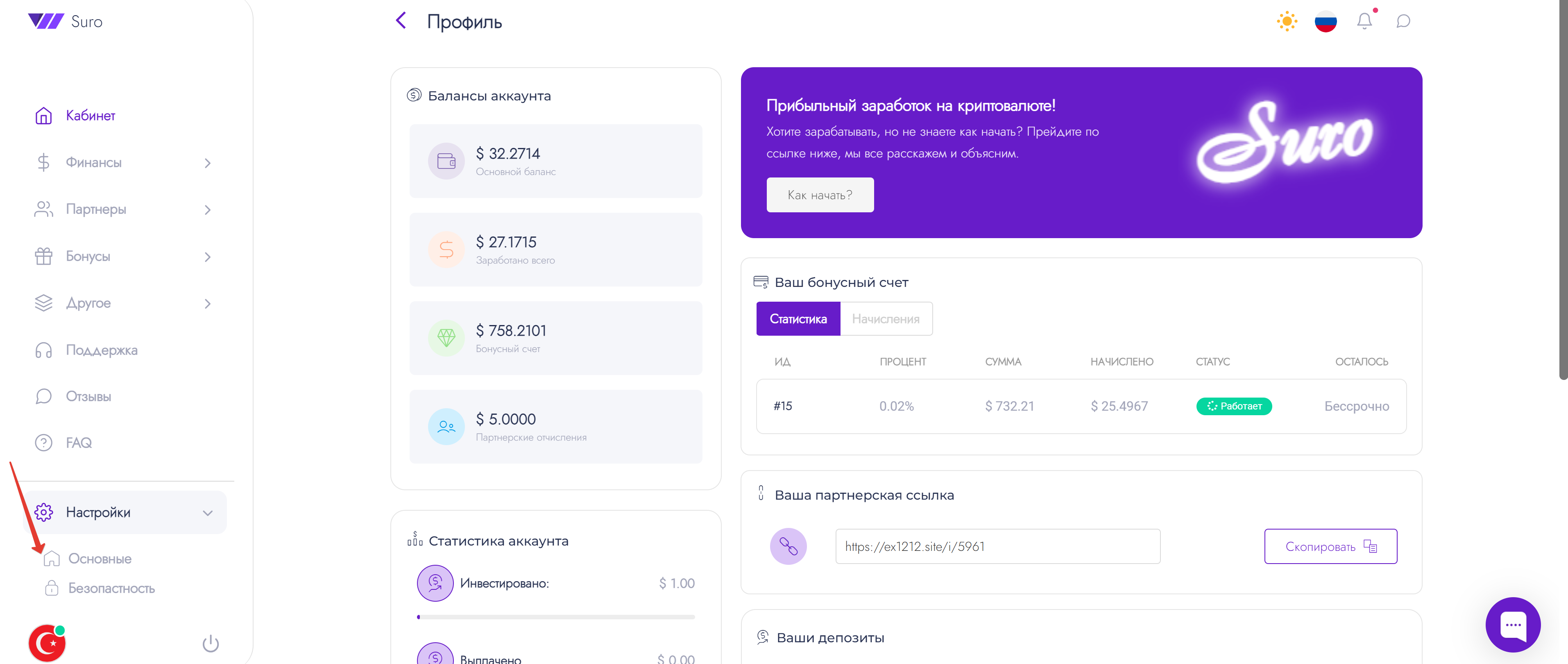Open Бонусы menu item
Image resolution: width=1568 pixels, height=664 pixels.
(x=88, y=257)
